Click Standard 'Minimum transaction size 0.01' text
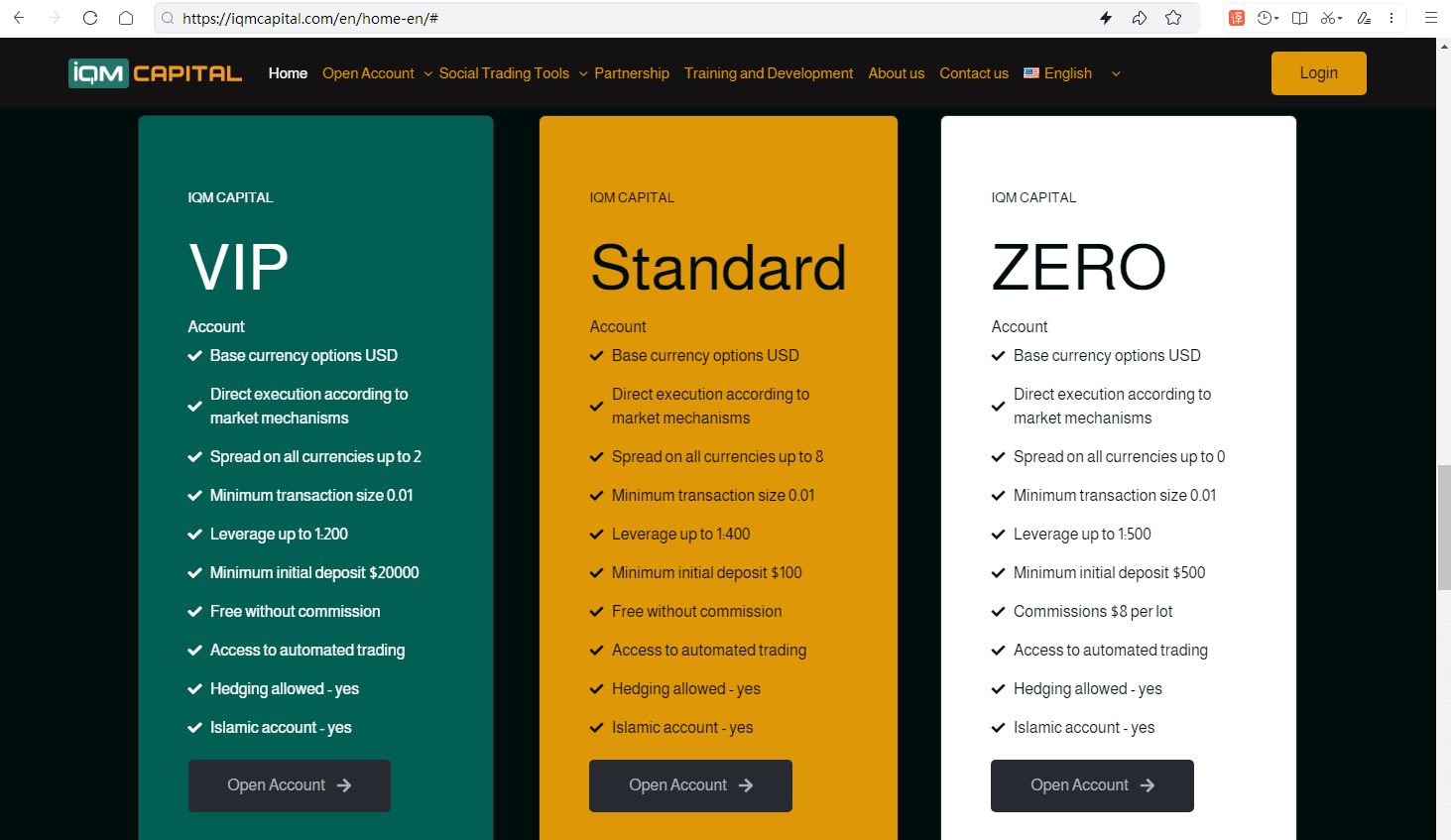1451x840 pixels. point(713,495)
